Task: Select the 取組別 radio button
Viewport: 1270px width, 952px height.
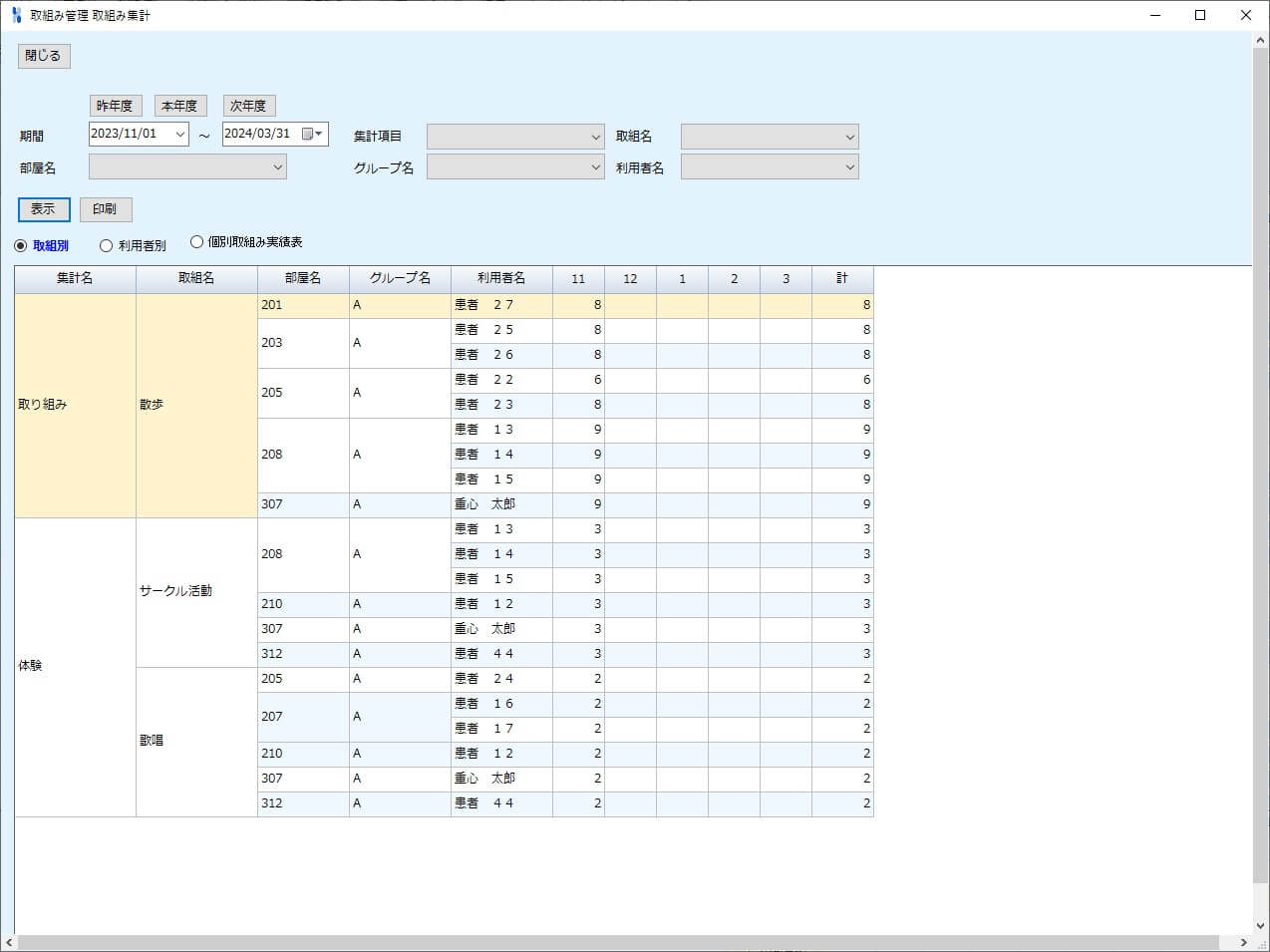Action: (21, 246)
